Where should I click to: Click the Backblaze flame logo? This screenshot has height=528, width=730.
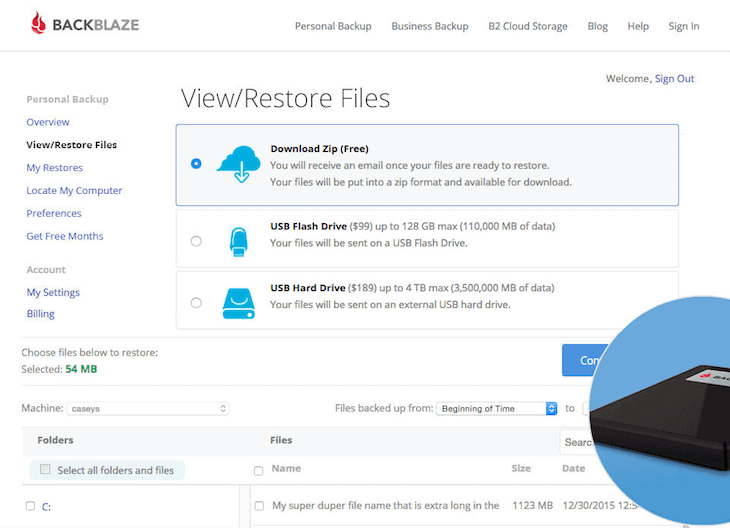(38, 23)
